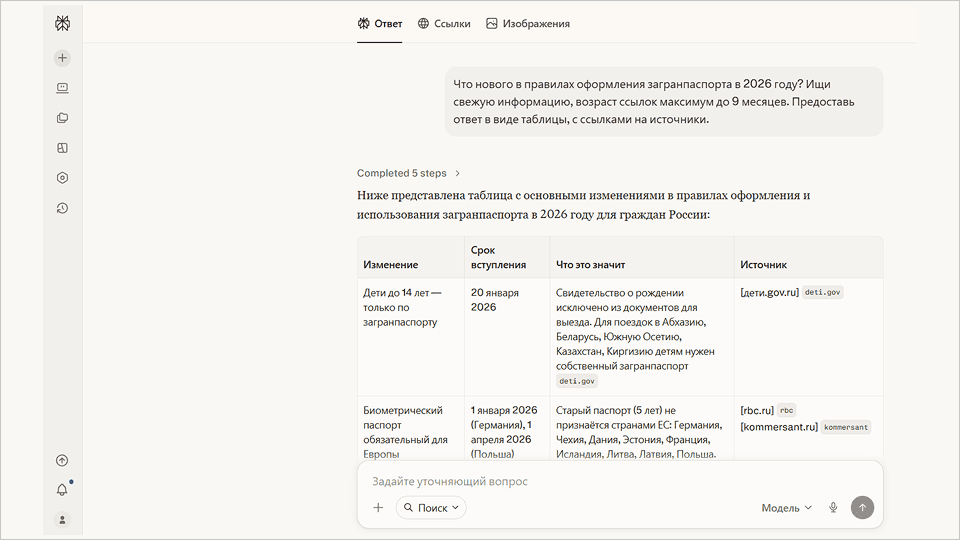The height and width of the screenshot is (540, 960).
Task: Attach a file with the plus icon
Action: click(378, 508)
